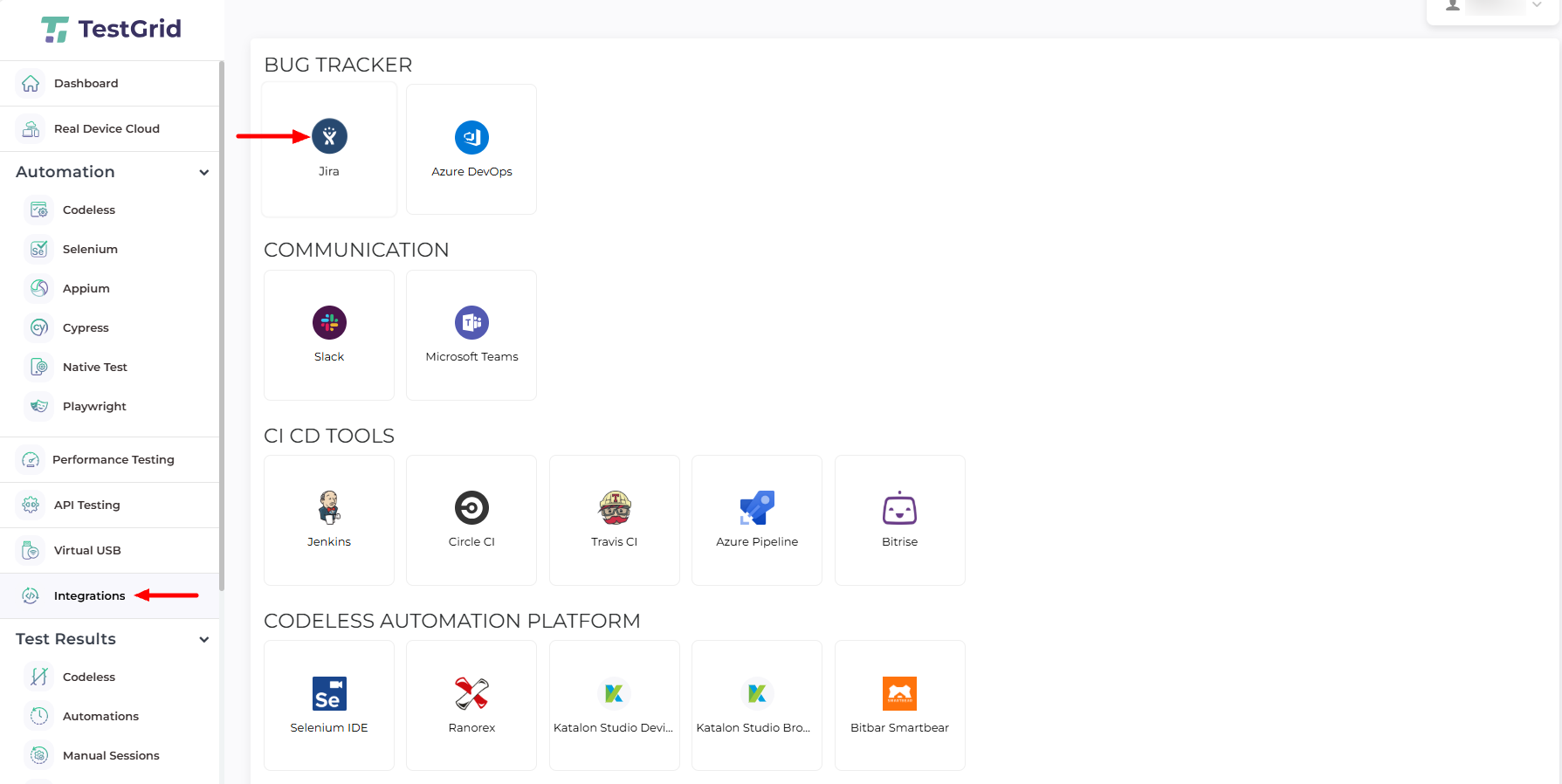This screenshot has width=1562, height=784.
Task: Open Real Device Cloud menu item
Action: pyautogui.click(x=107, y=129)
